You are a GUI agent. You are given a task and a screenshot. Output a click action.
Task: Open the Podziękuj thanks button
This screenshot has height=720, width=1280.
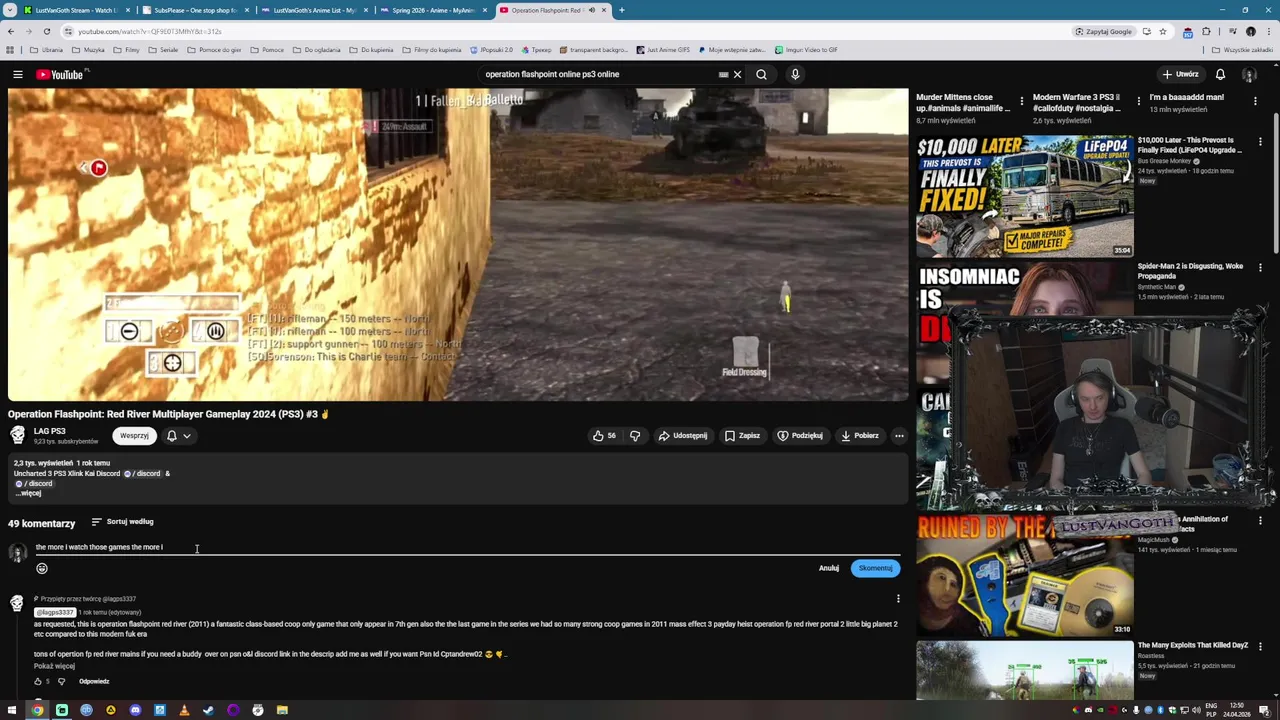(800, 436)
